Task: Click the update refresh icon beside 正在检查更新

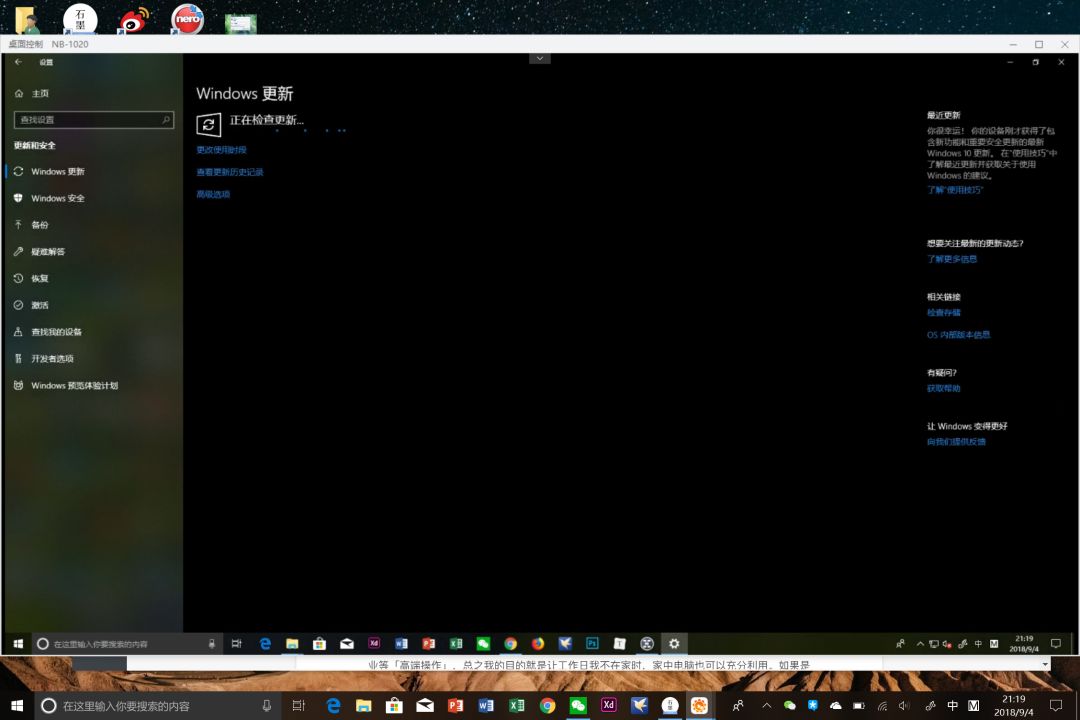Action: (209, 125)
